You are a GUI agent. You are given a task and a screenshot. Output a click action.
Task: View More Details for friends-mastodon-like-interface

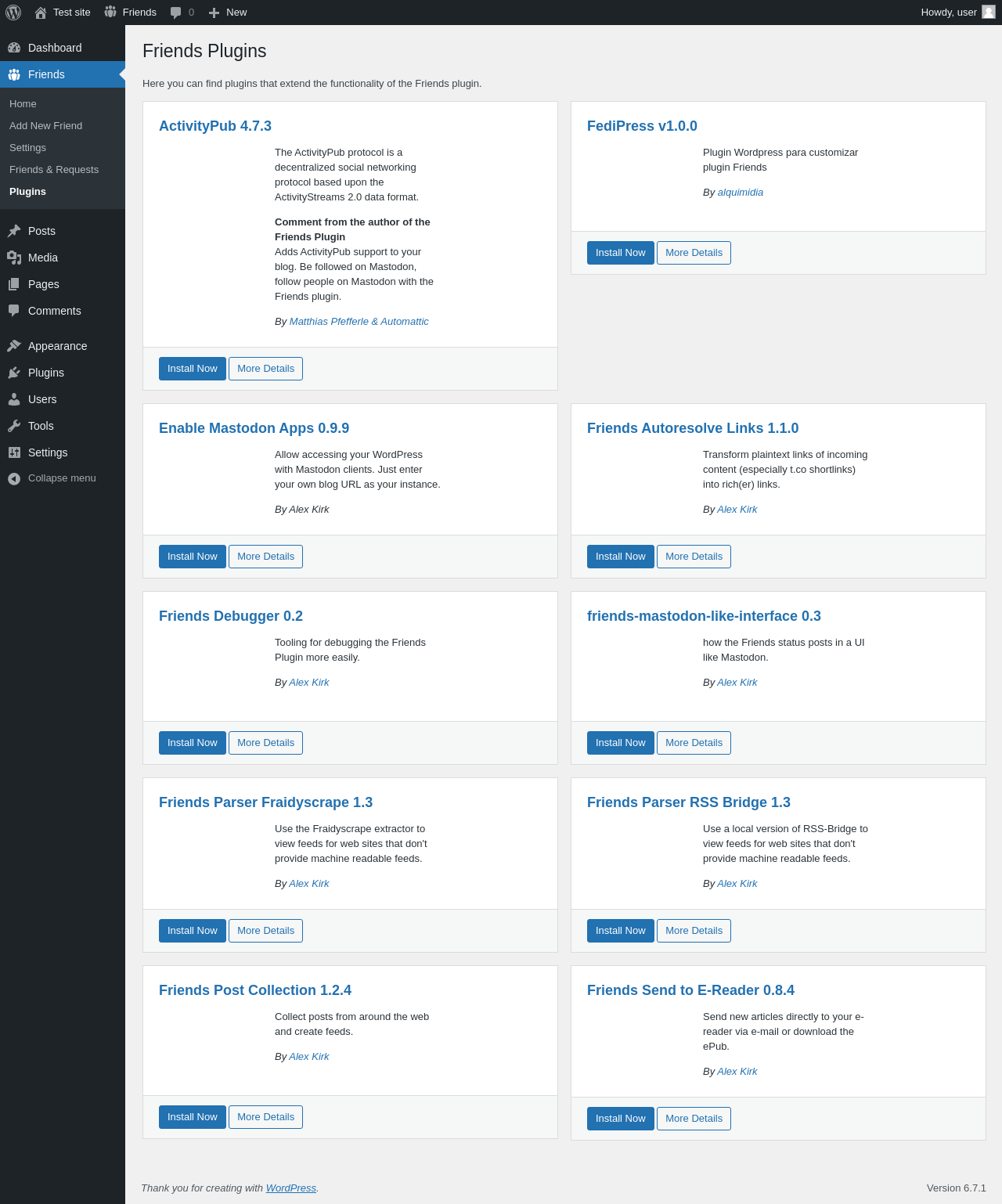pyautogui.click(x=694, y=743)
